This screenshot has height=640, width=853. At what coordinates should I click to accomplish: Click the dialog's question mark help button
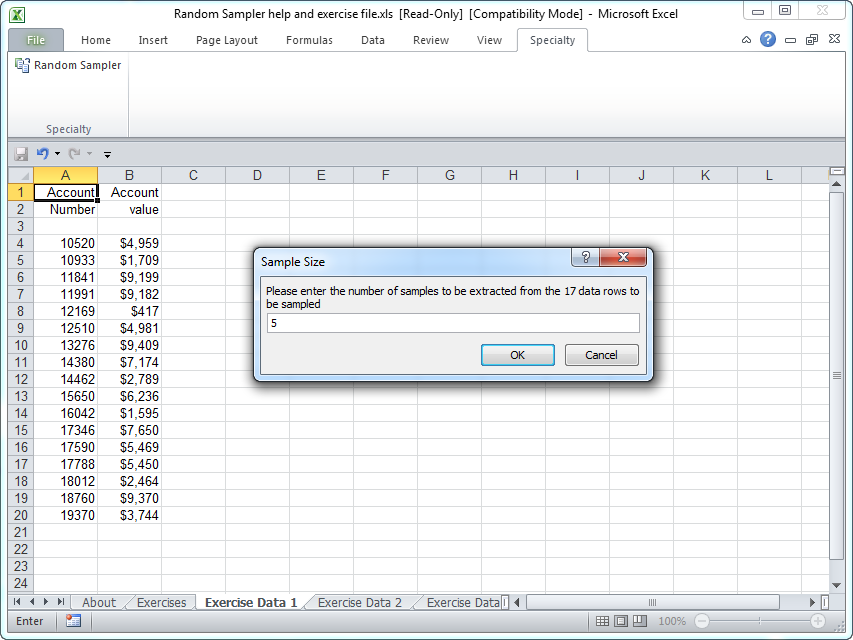[x=586, y=258]
